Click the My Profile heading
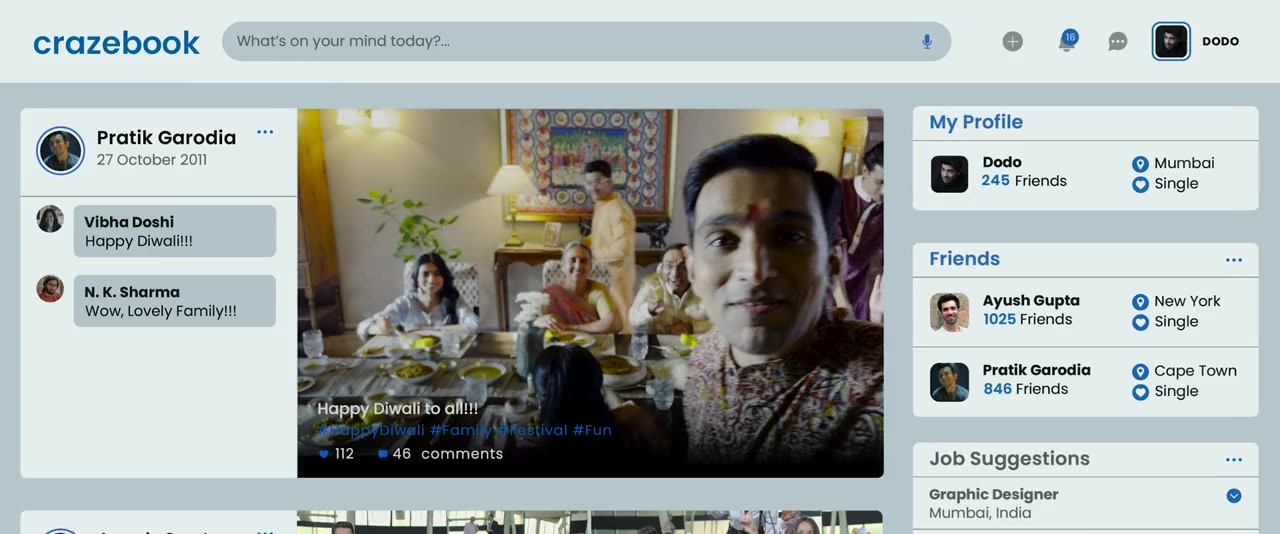The height and width of the screenshot is (534, 1280). (976, 122)
